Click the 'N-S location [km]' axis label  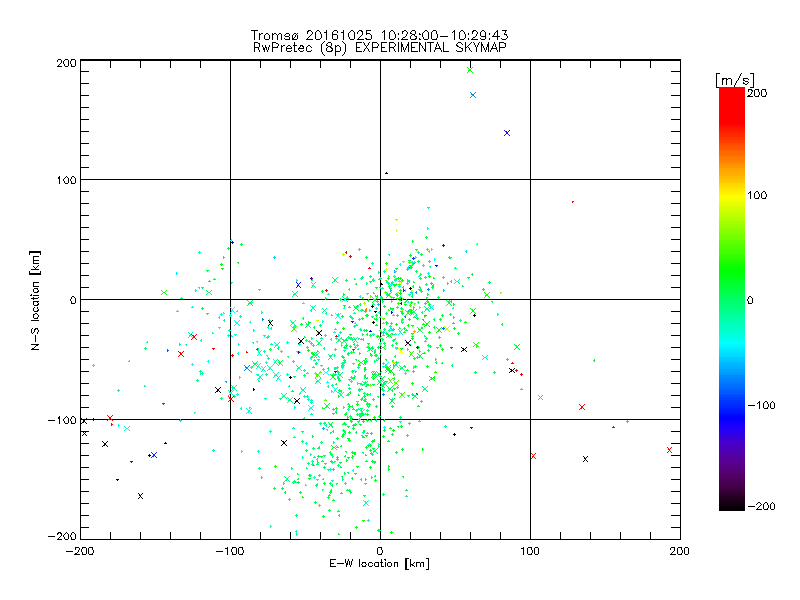point(35,300)
